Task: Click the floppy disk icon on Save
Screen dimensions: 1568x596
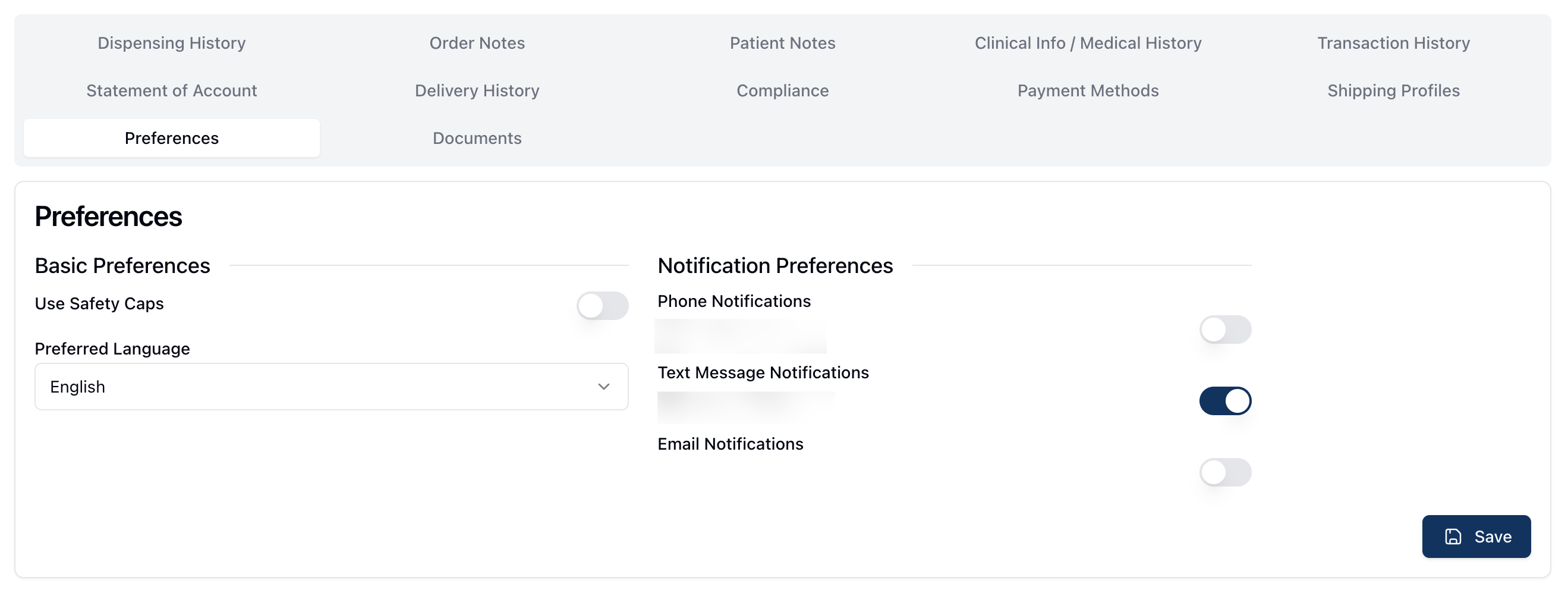Action: pos(1453,537)
